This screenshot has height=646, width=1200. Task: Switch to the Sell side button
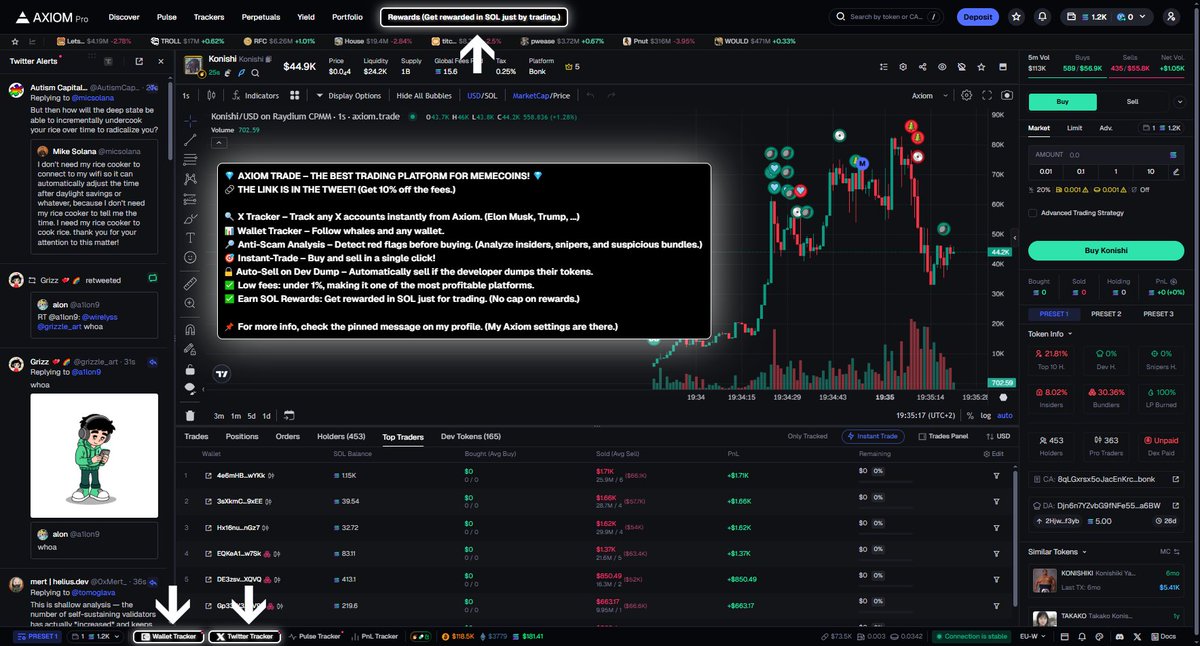click(1132, 101)
